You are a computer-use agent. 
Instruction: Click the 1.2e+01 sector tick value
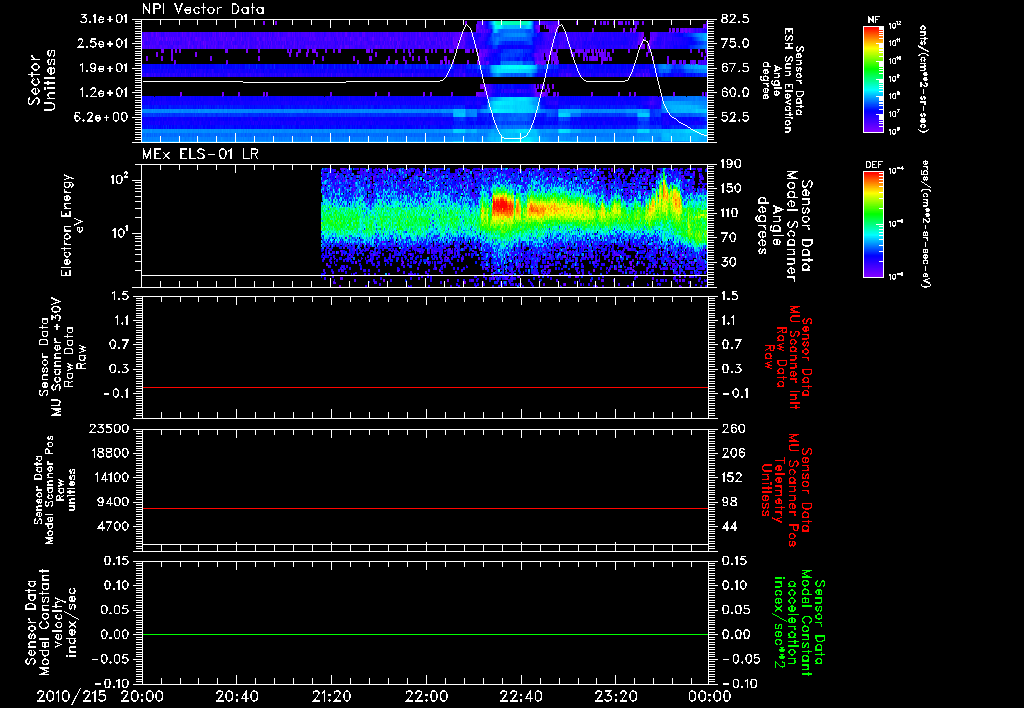pyautogui.click(x=105, y=93)
